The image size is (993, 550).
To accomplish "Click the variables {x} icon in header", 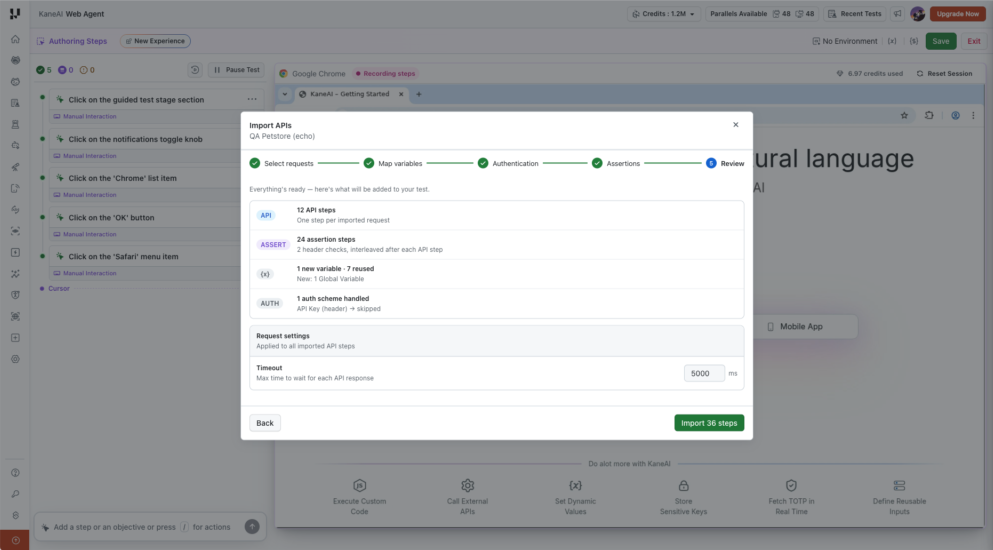I will pyautogui.click(x=892, y=41).
